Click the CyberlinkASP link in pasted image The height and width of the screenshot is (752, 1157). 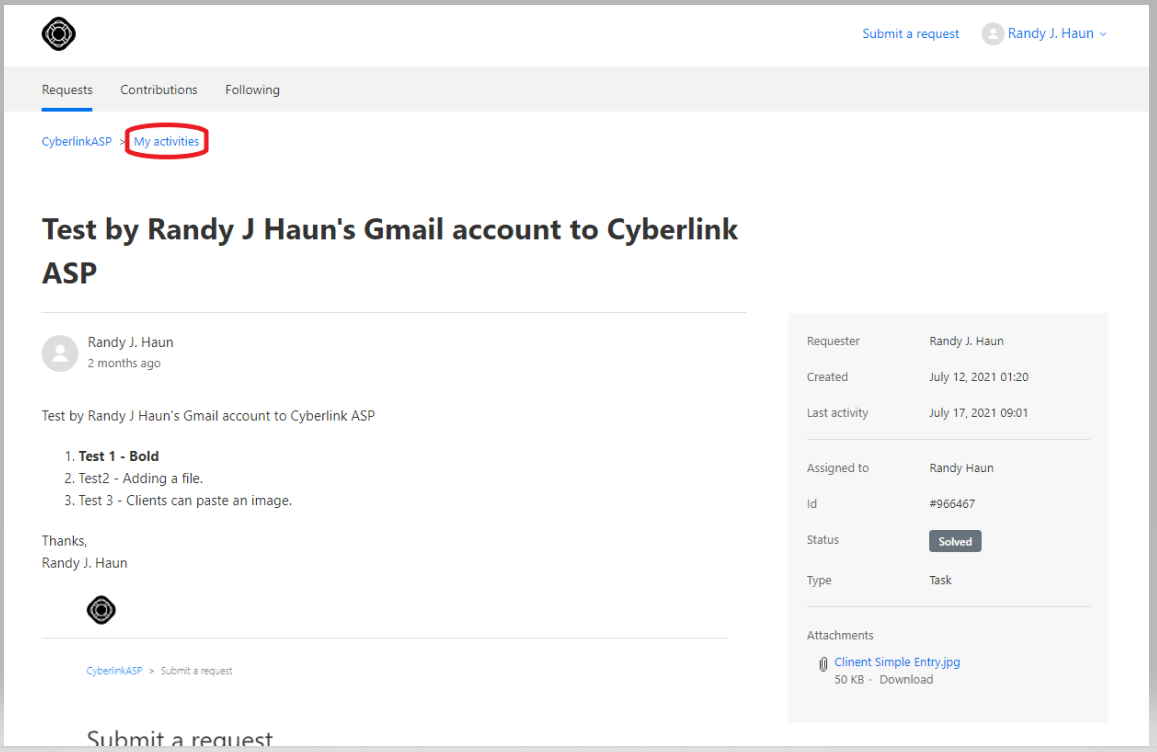114,671
